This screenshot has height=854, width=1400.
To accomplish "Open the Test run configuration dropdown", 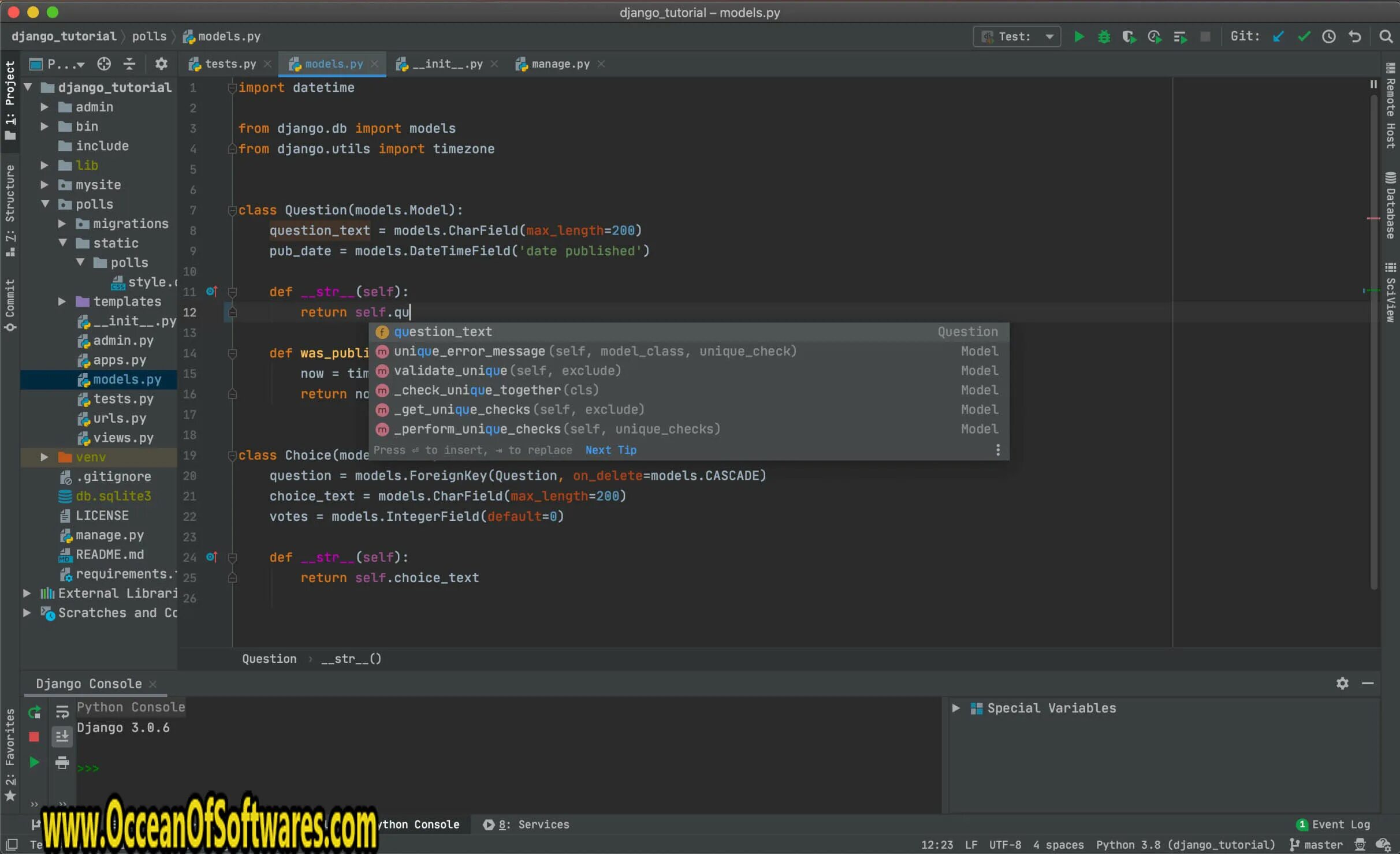I will (x=1017, y=37).
